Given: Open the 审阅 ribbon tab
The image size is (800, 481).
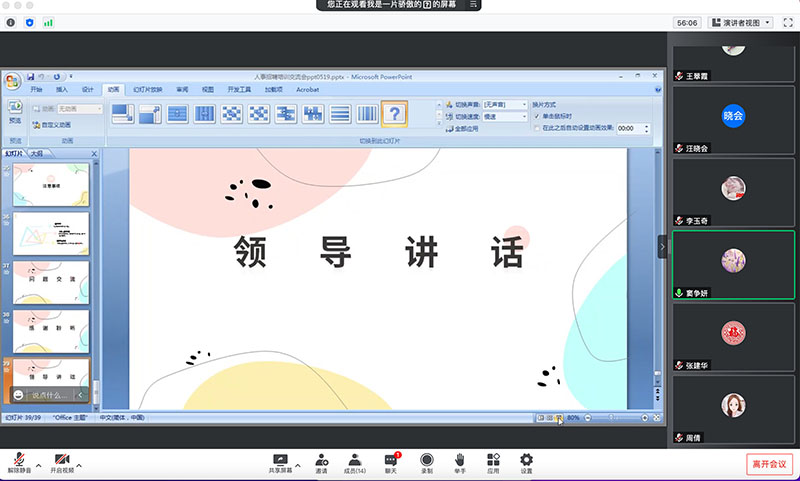Looking at the screenshot, I should pyautogui.click(x=182, y=89).
